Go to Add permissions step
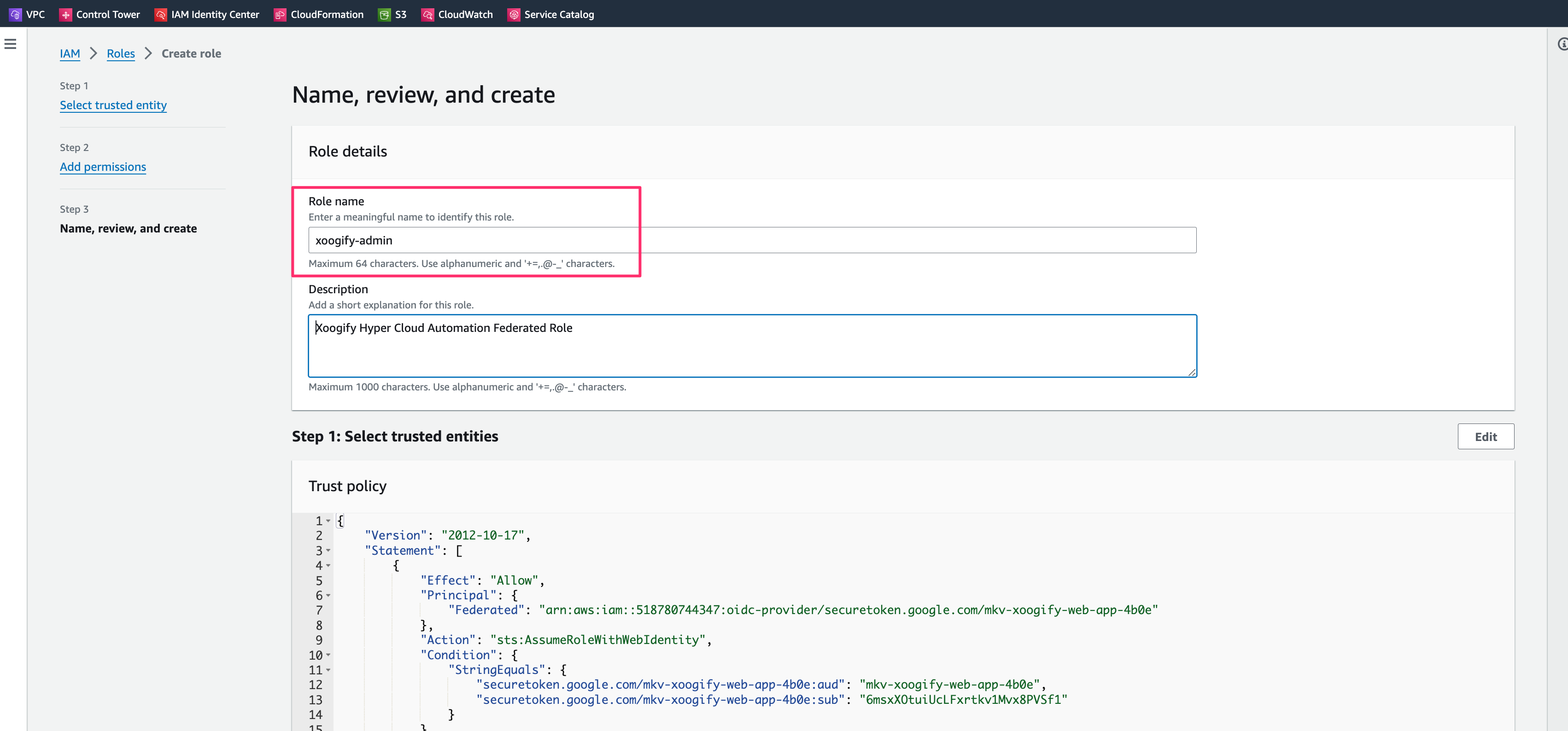Image resolution: width=1568 pixels, height=731 pixels. pos(103,167)
